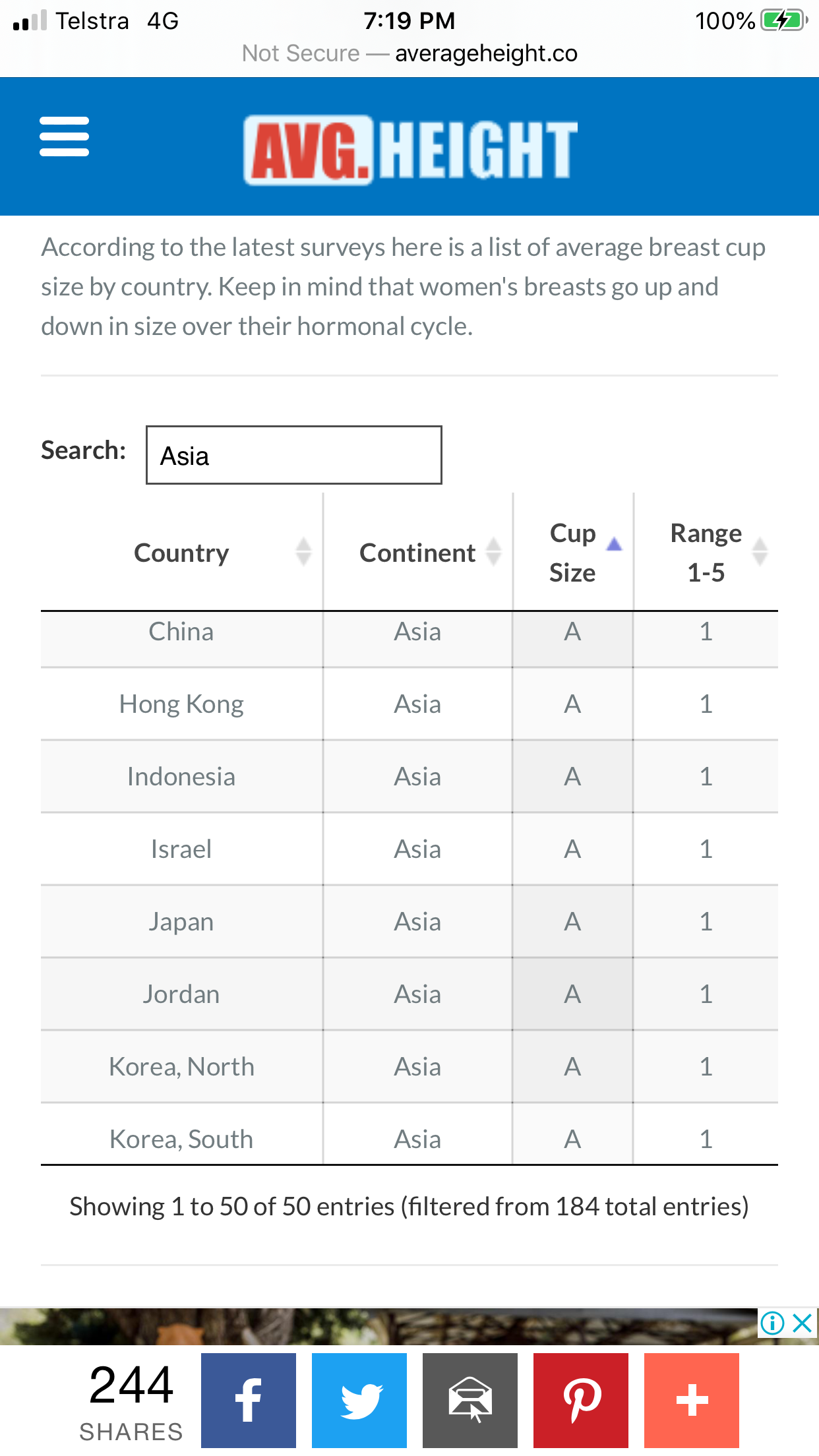Open the ad info icon

[772, 1323]
